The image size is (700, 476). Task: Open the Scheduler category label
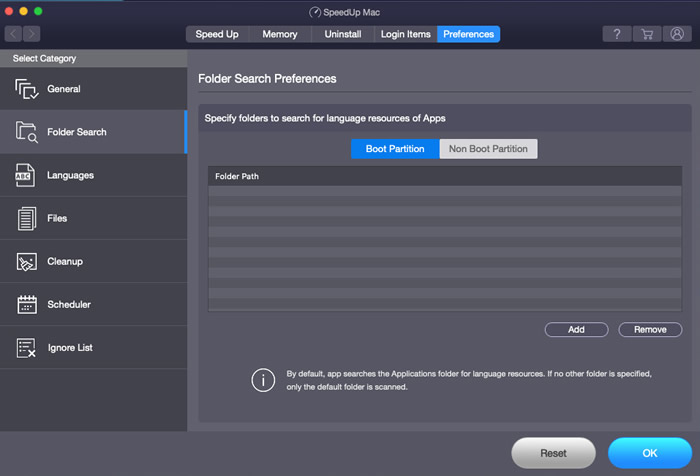click(x=69, y=305)
